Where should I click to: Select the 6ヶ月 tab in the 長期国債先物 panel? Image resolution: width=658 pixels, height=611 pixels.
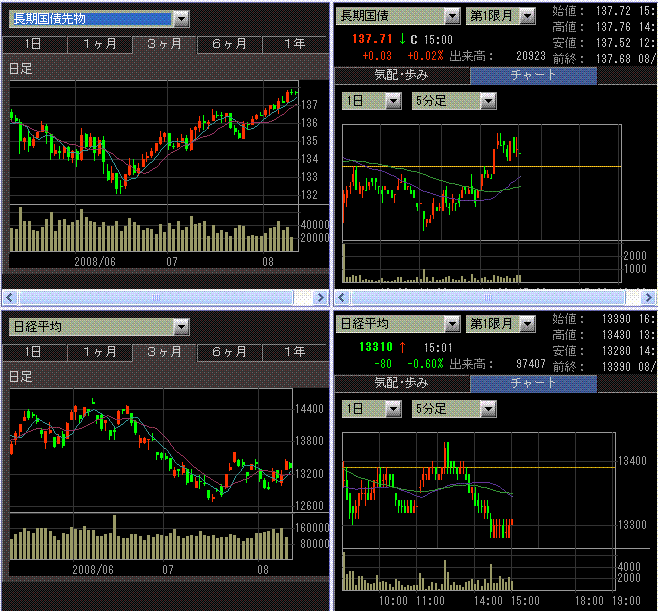tap(230, 44)
